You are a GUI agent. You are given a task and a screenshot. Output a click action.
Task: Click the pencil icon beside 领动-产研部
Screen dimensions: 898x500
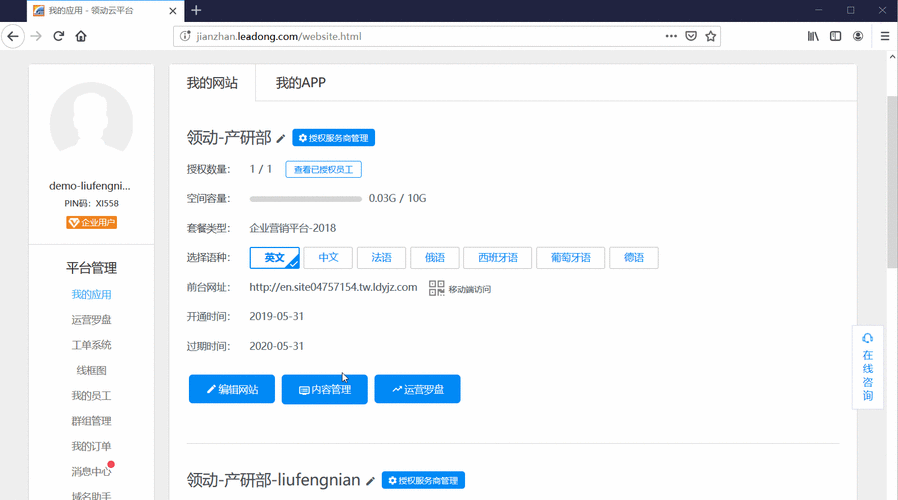(281, 139)
